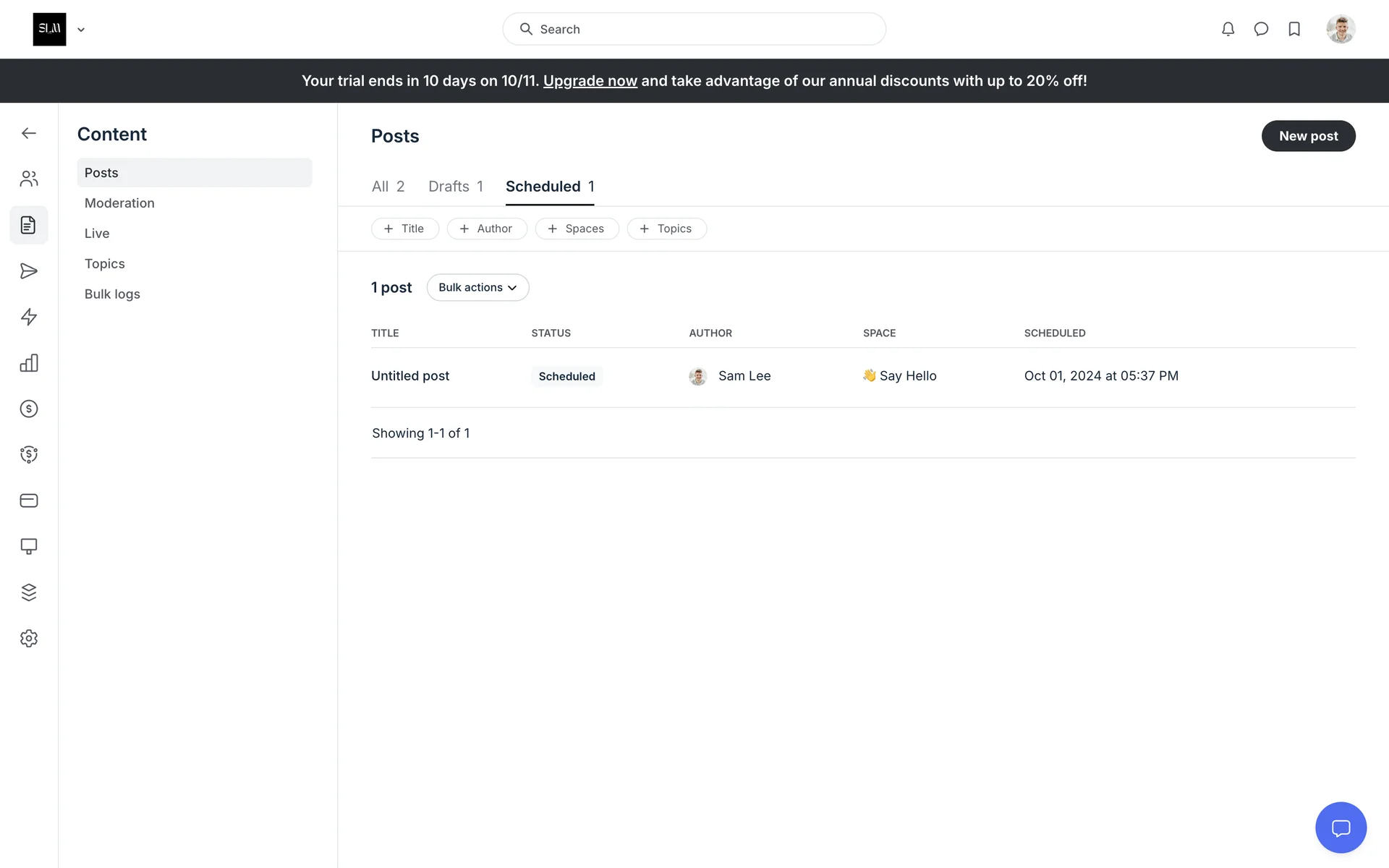Click into the Search field

click(x=694, y=29)
